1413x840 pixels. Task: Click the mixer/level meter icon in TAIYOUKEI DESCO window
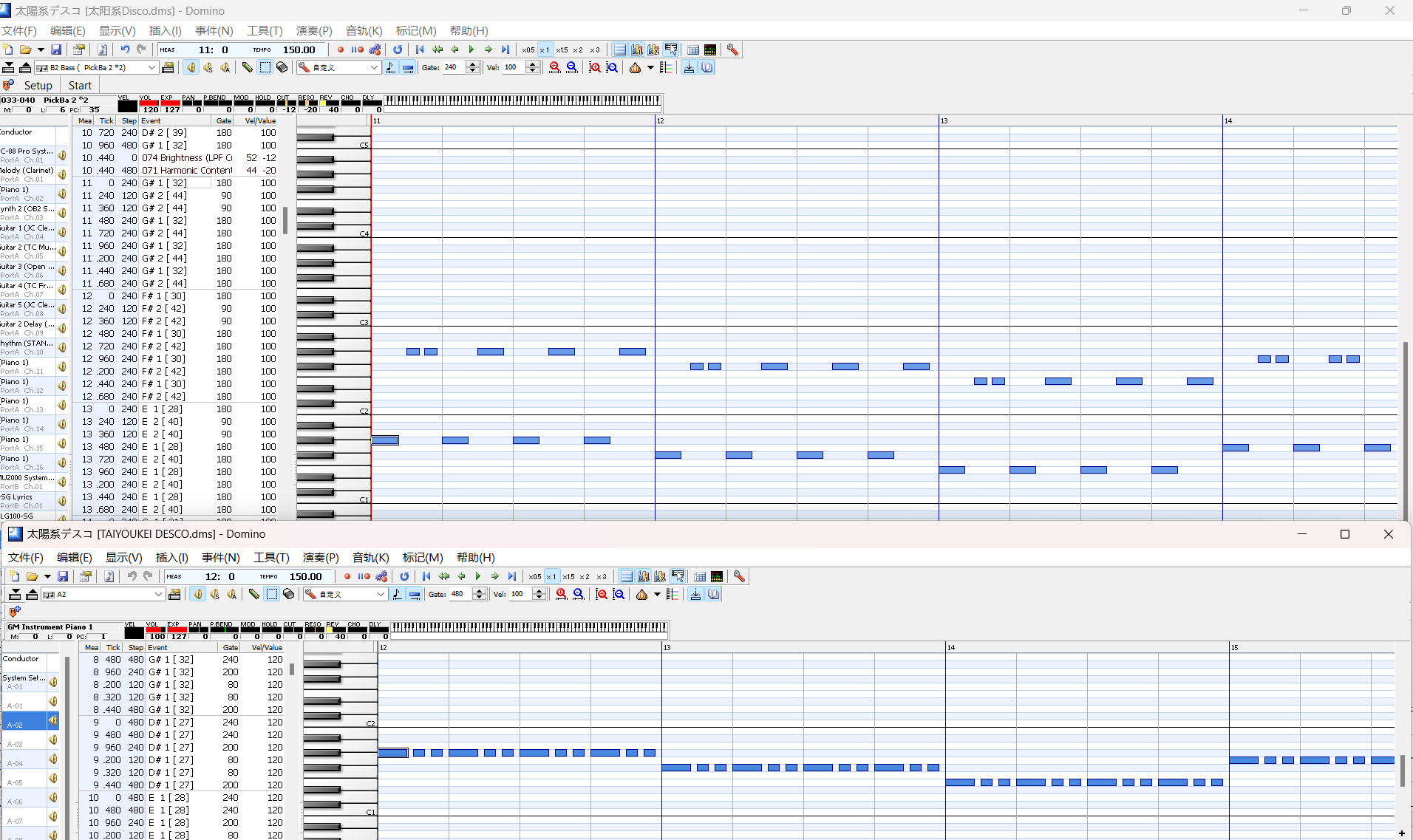(x=717, y=576)
